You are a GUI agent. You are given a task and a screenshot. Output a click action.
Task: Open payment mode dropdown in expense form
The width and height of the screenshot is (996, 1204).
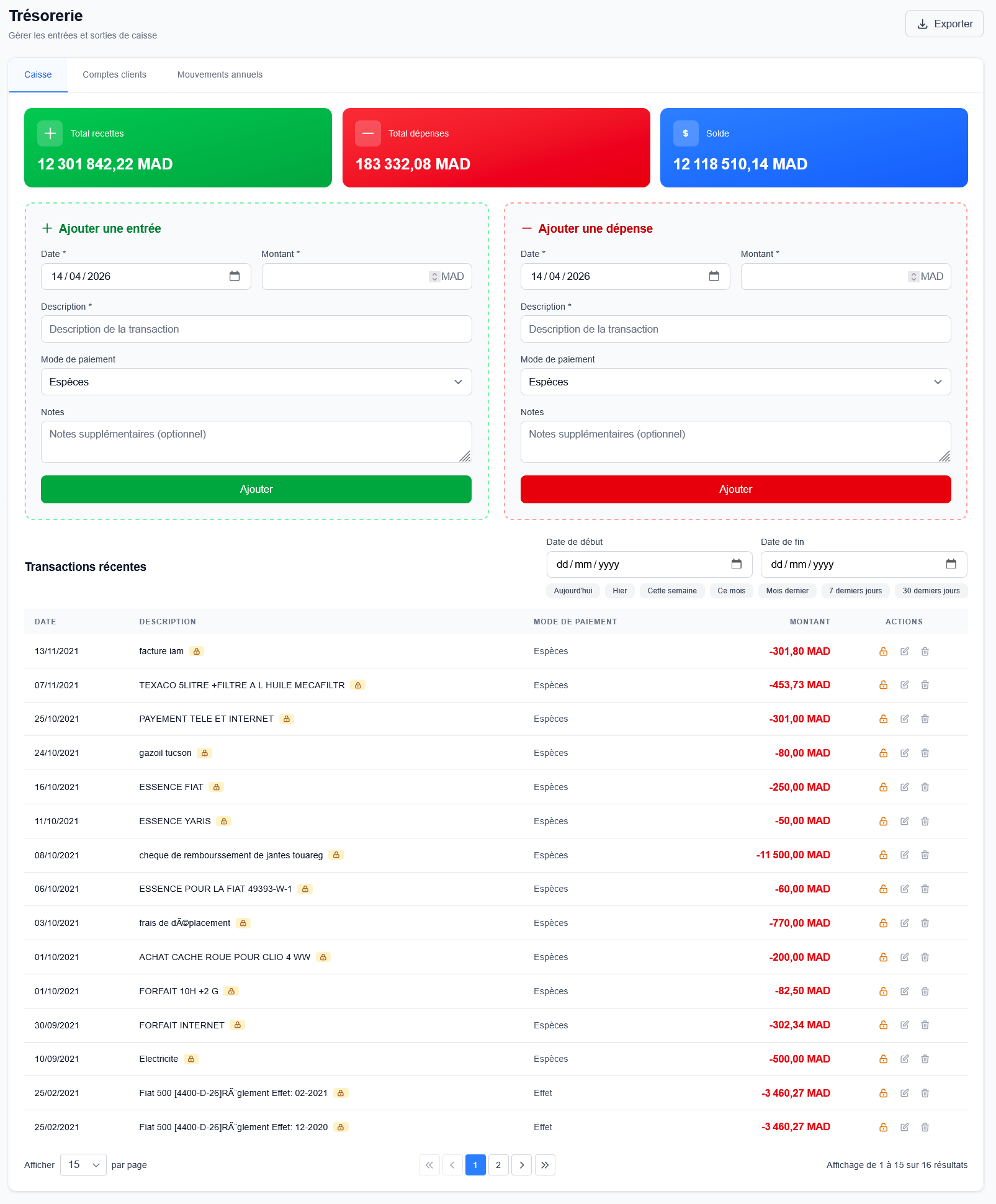click(735, 382)
